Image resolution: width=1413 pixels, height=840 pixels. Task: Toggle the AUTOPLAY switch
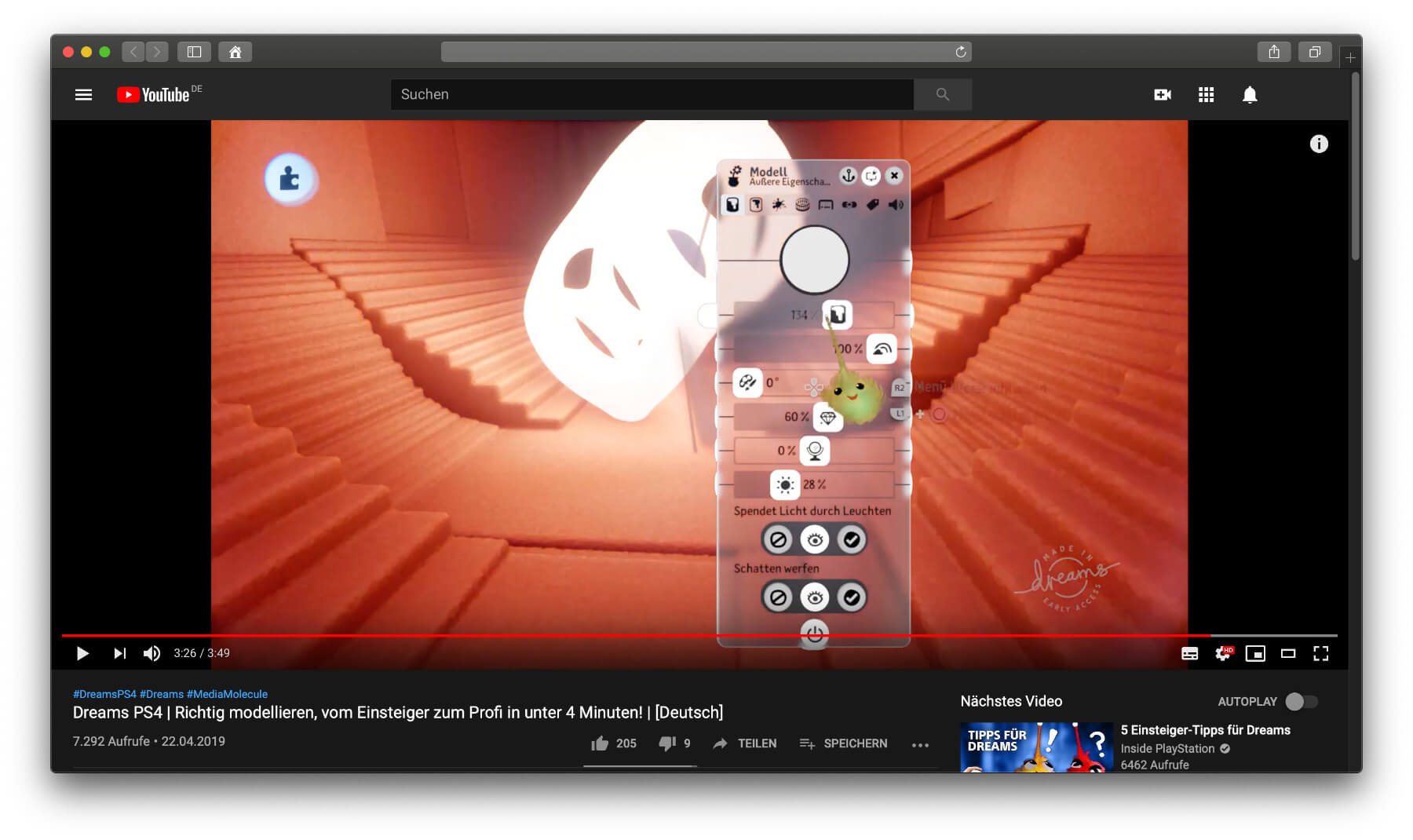coord(1302,701)
